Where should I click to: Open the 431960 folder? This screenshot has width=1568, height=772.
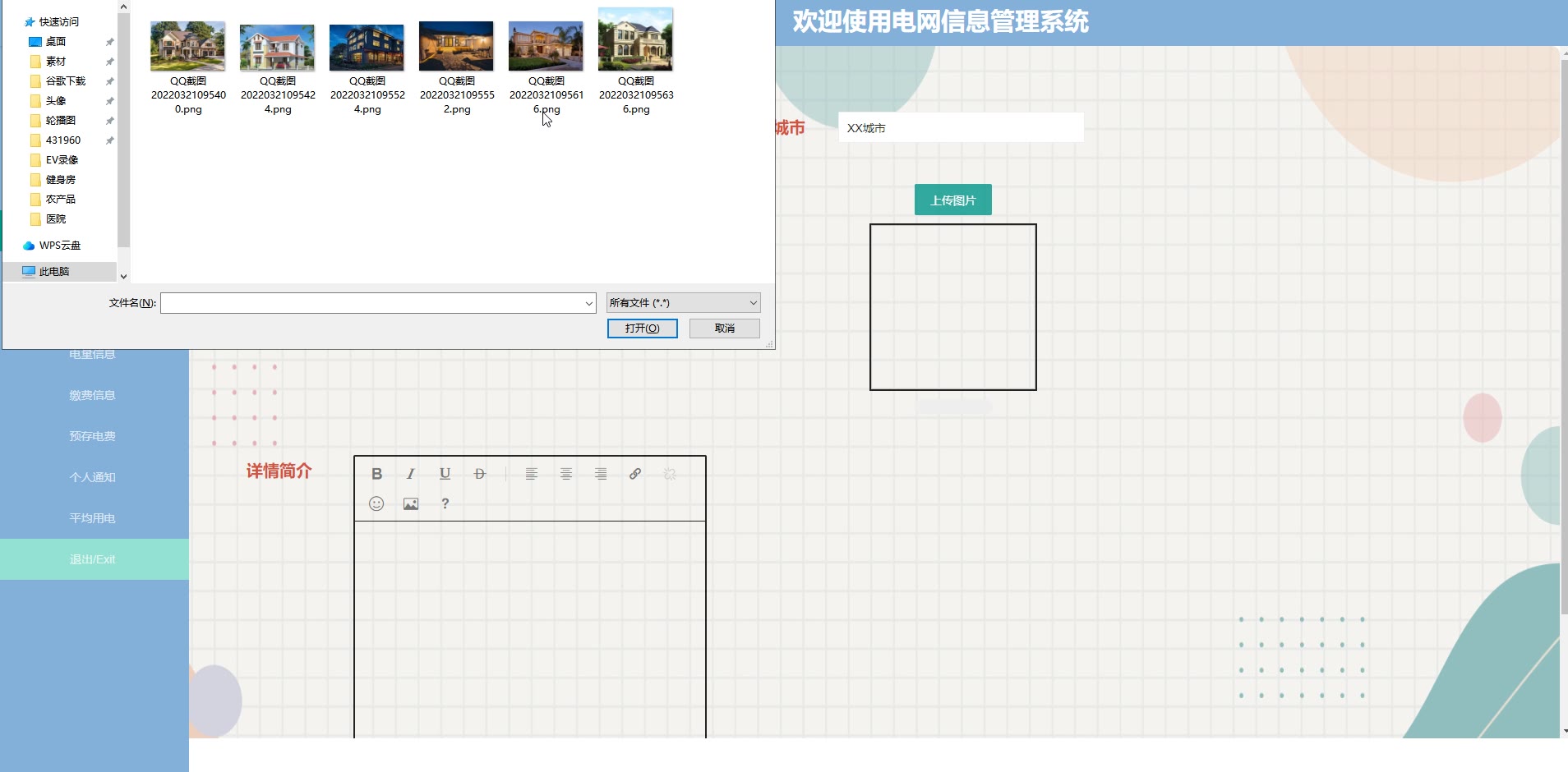[63, 140]
